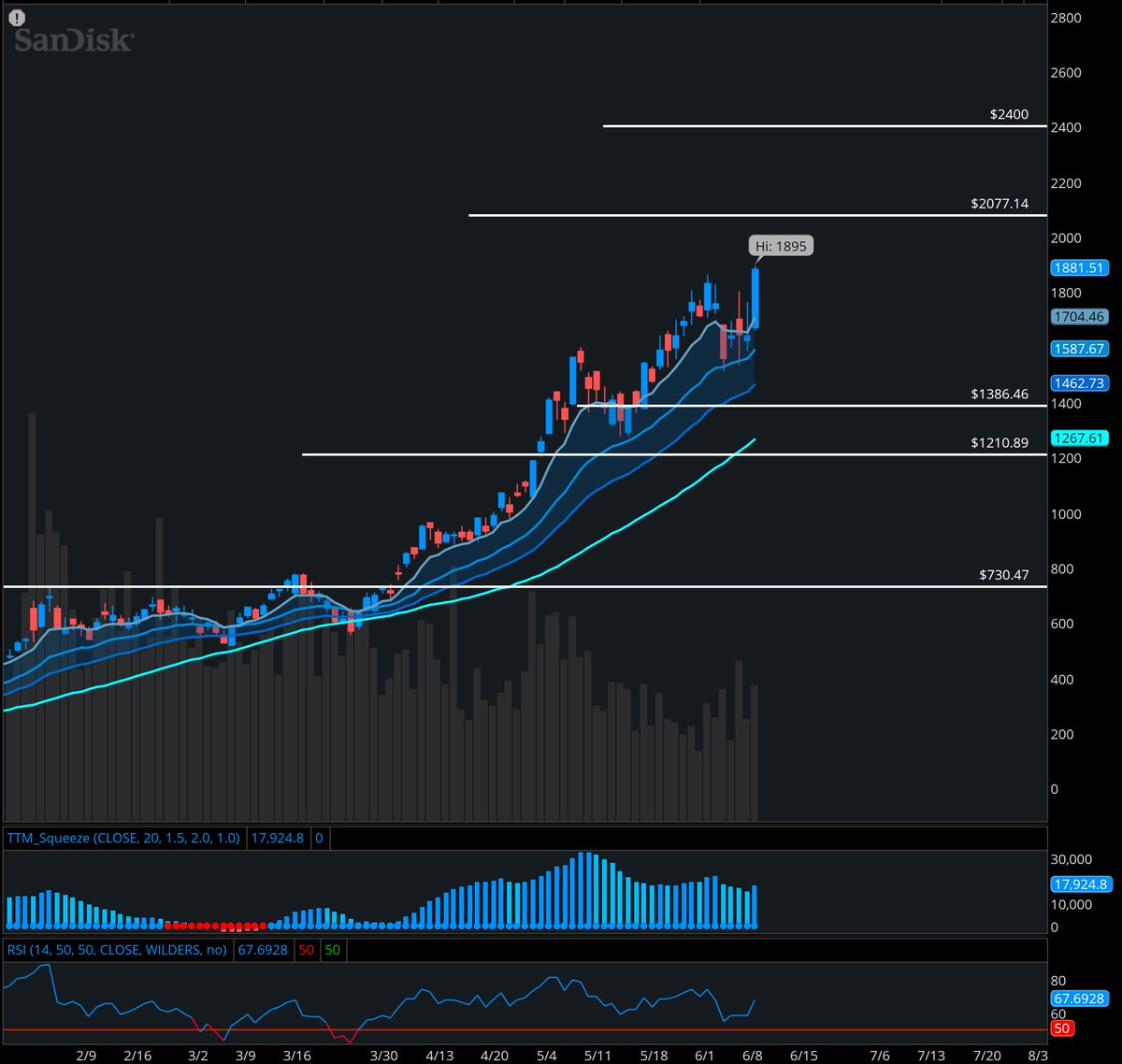Select the $1210.89 price level label
The height and width of the screenshot is (1064, 1122).
(x=1000, y=442)
